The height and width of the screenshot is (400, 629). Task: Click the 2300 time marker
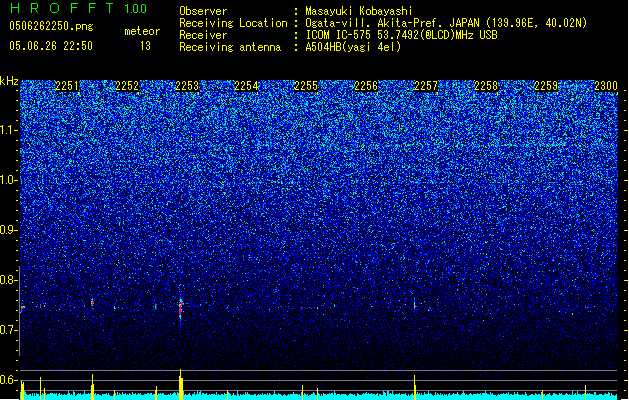click(x=606, y=86)
